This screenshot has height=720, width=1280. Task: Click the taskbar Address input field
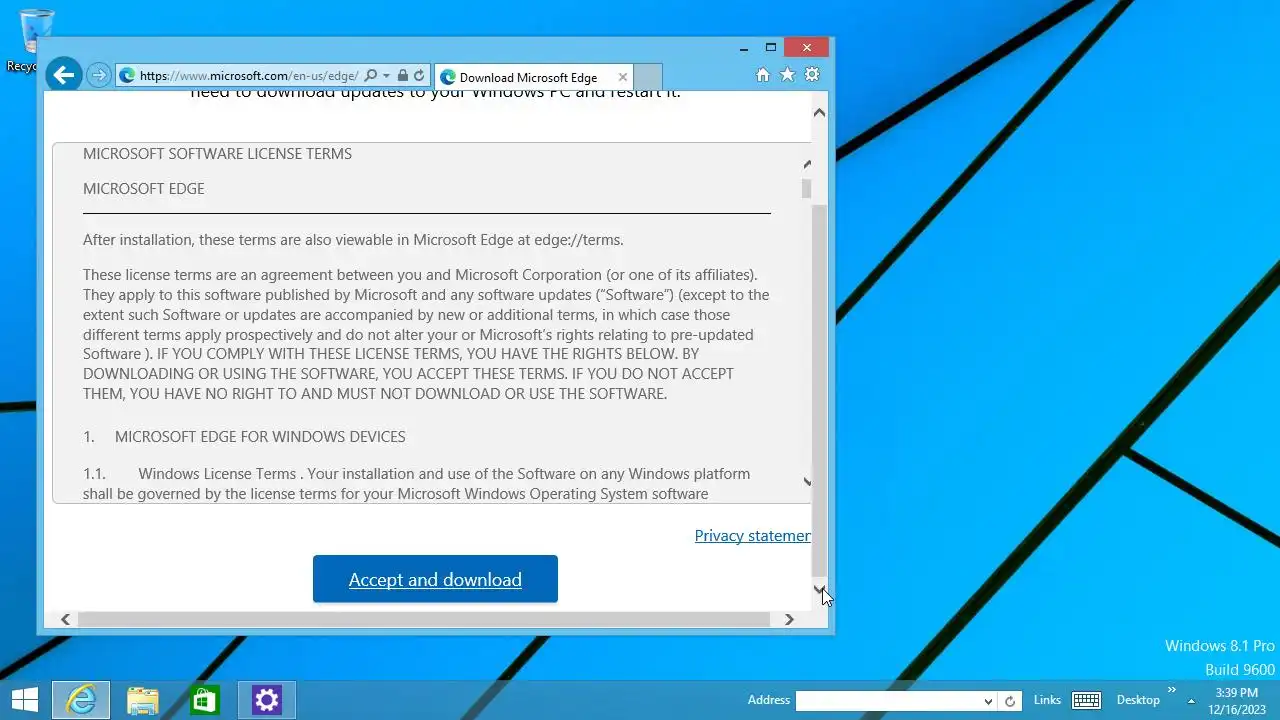(888, 701)
